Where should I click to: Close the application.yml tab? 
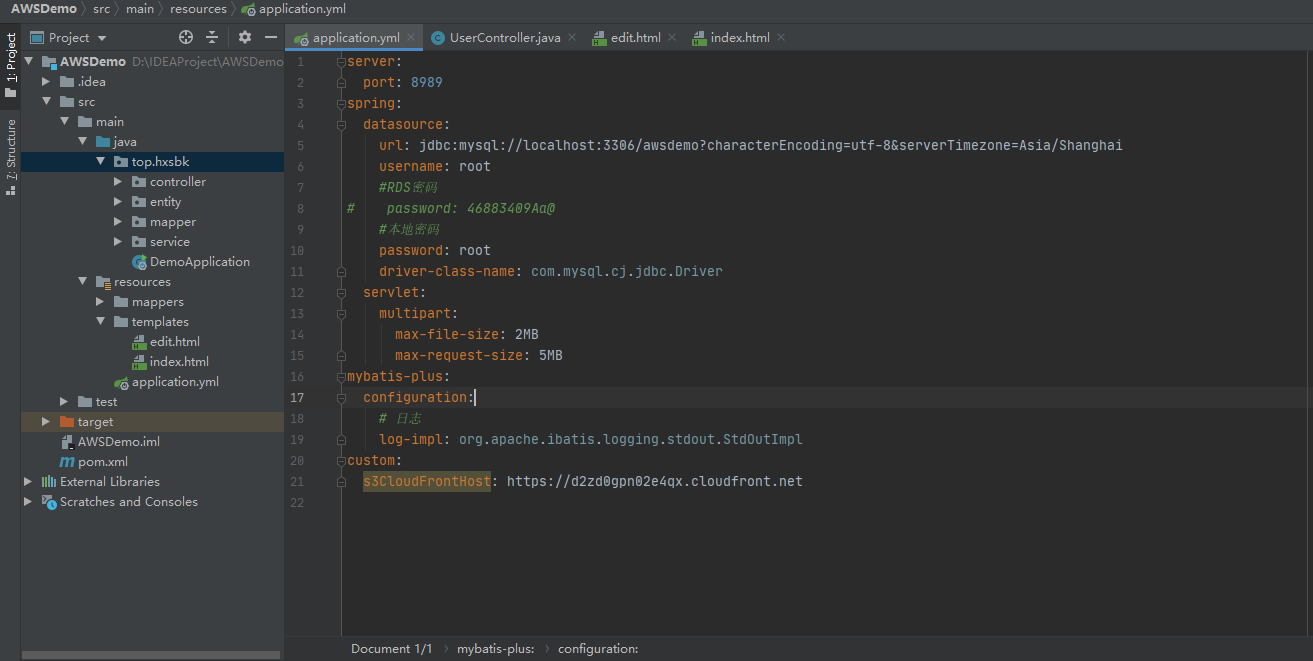[x=410, y=38]
